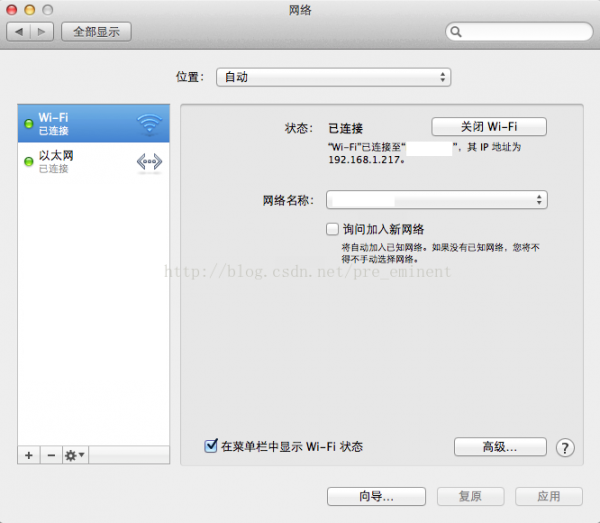600x523 pixels.
Task: Click the 已连接 status text beside 状态
Action: coord(346,128)
